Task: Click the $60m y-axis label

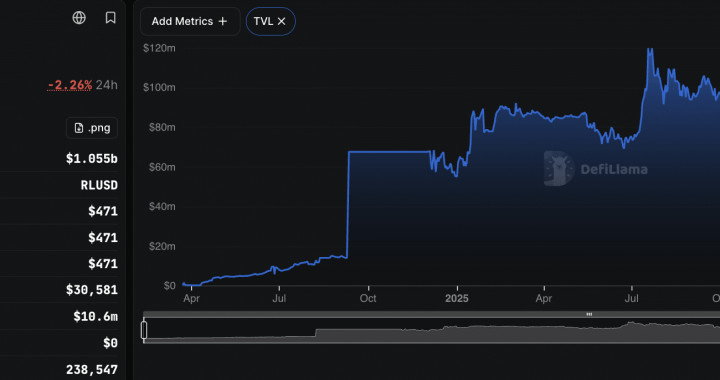Action: [162, 167]
